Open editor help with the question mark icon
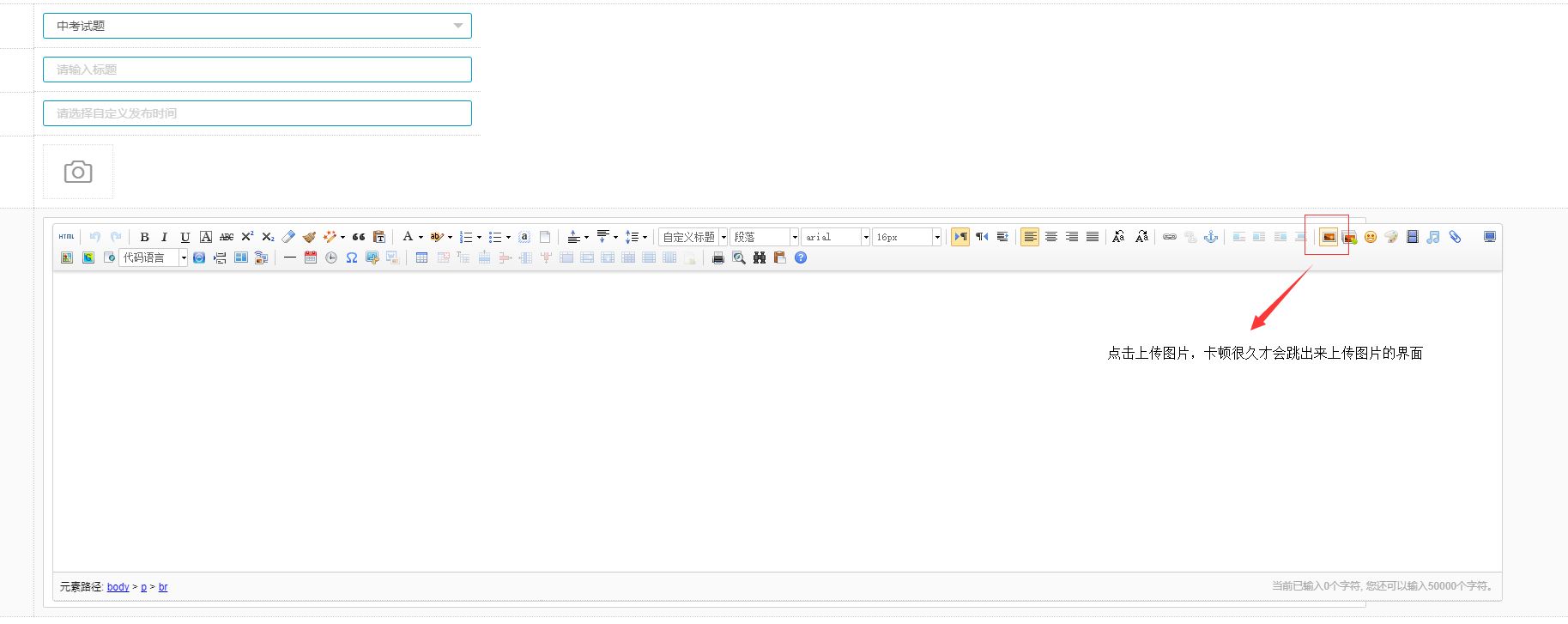1568x624 pixels. 801,257
